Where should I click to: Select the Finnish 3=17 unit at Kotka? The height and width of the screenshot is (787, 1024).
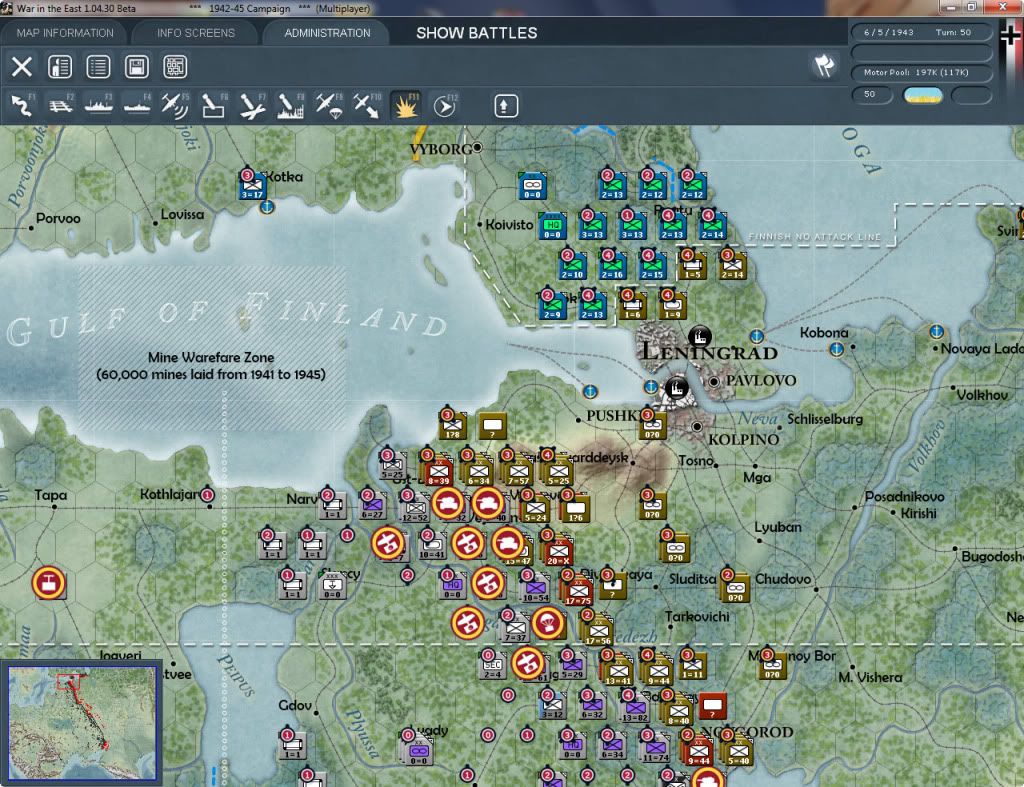pyautogui.click(x=252, y=185)
